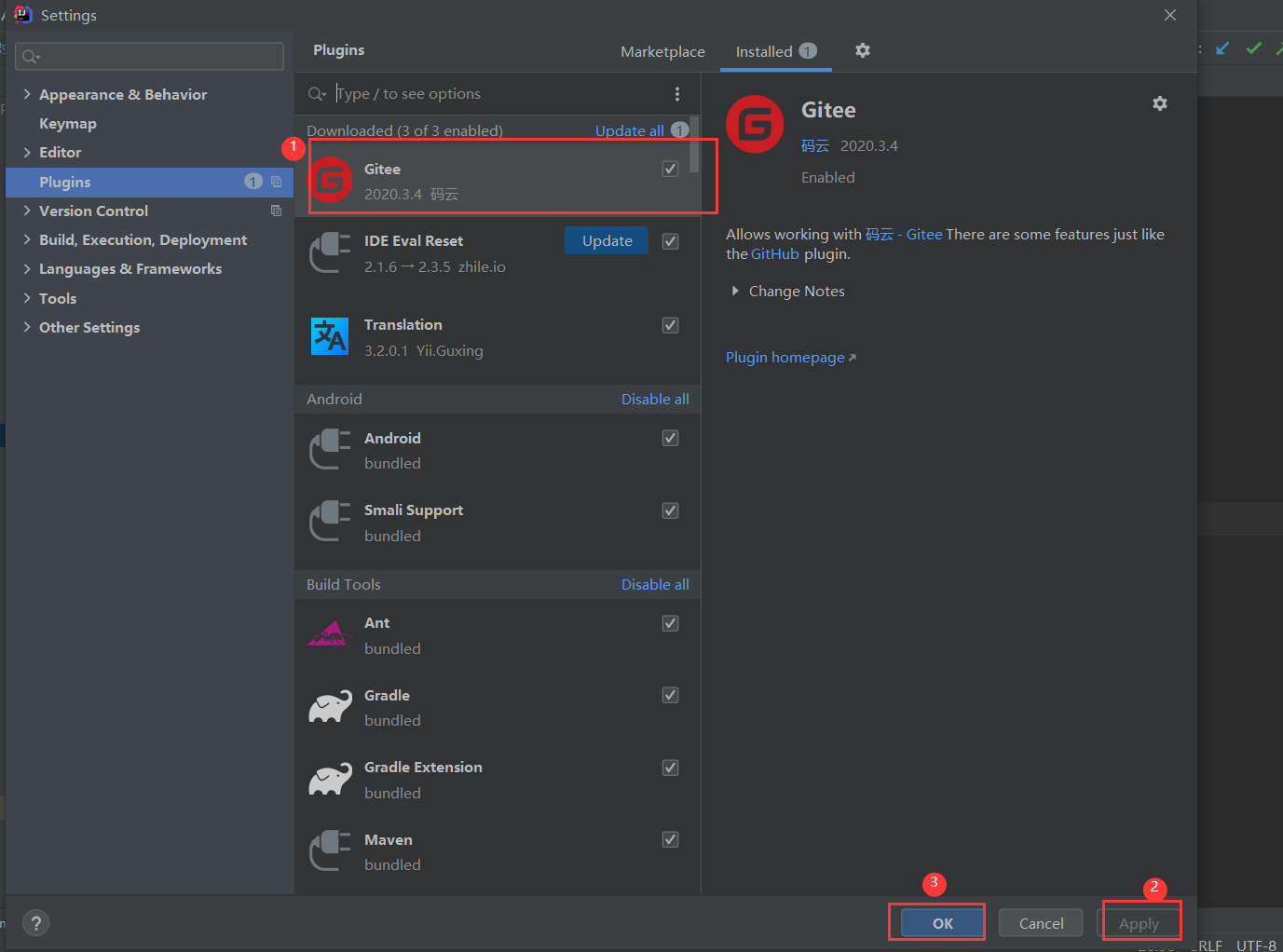Click the plugin list scrollbar thumb
This screenshot has height=952, width=1283.
(x=694, y=145)
